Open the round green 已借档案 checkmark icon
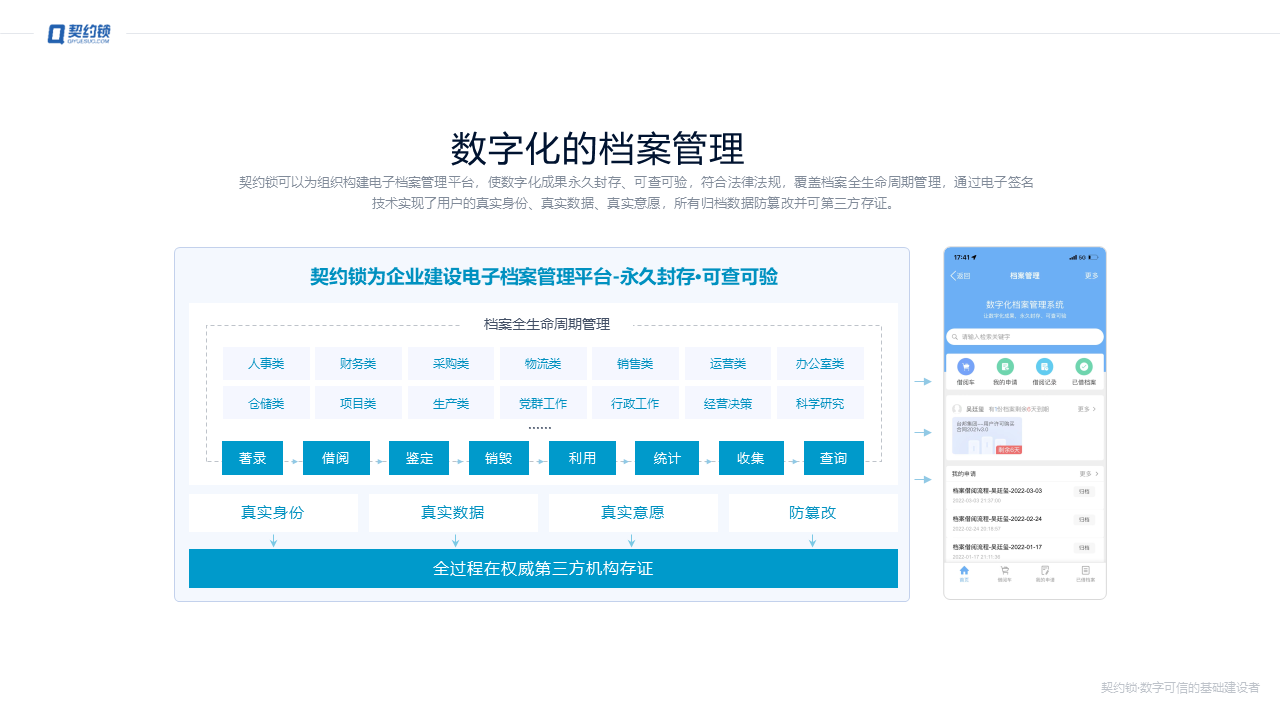Image resolution: width=1280 pixels, height=720 pixels. [1084, 367]
